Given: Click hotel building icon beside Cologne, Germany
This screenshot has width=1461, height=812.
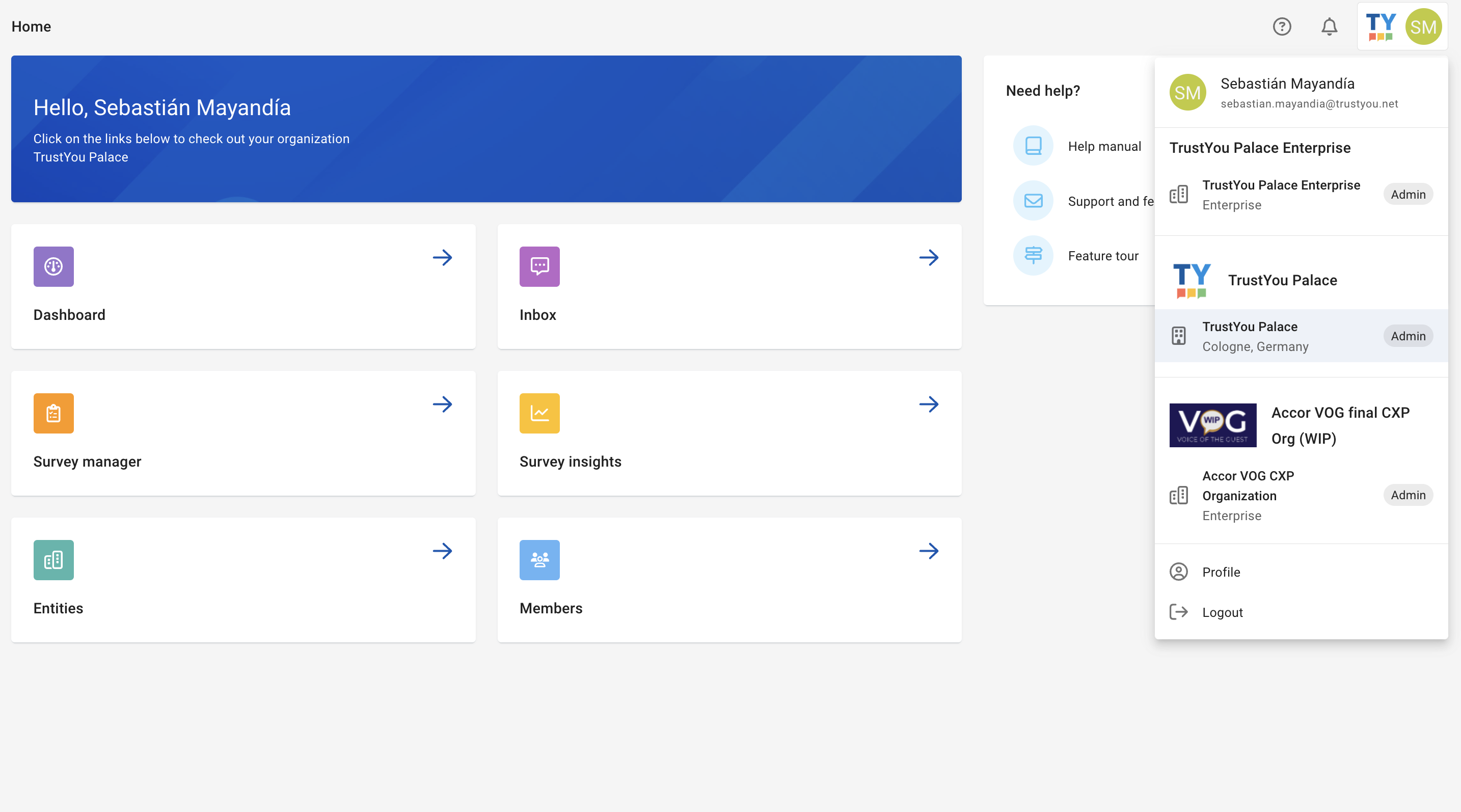Looking at the screenshot, I should click(x=1179, y=336).
